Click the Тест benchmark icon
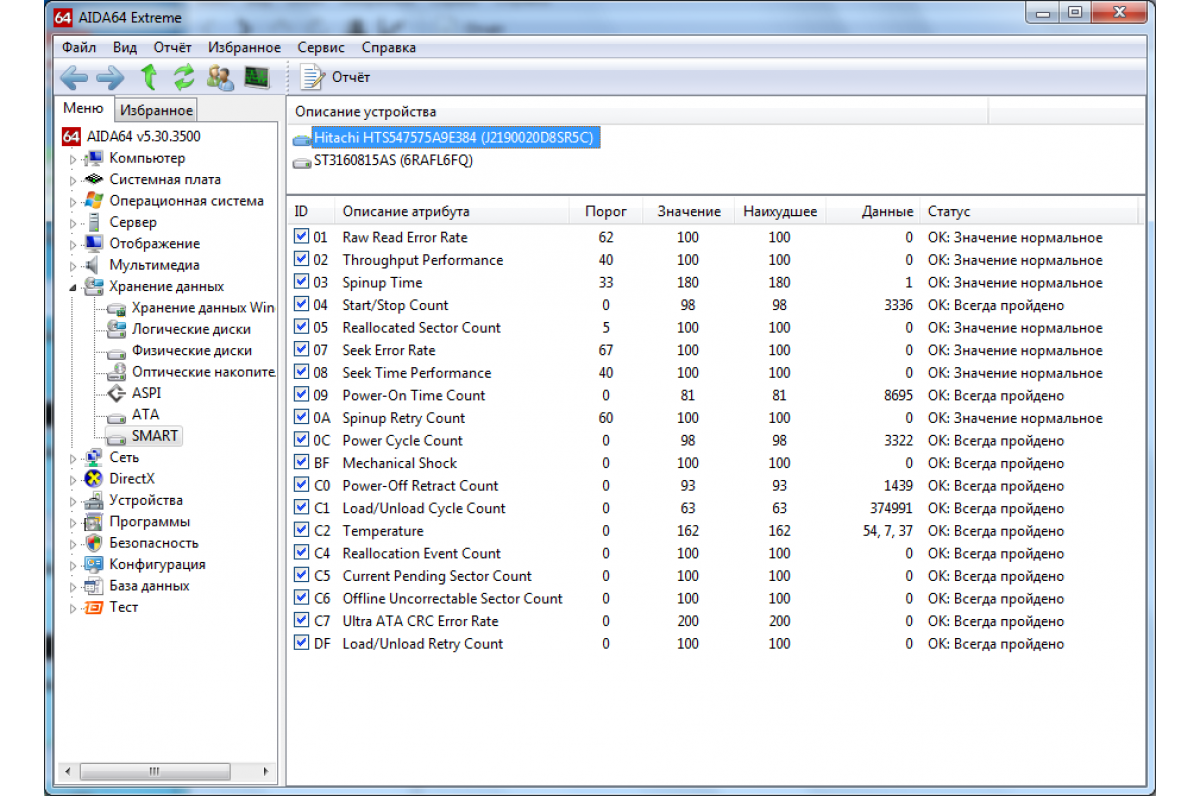 pyautogui.click(x=94, y=607)
